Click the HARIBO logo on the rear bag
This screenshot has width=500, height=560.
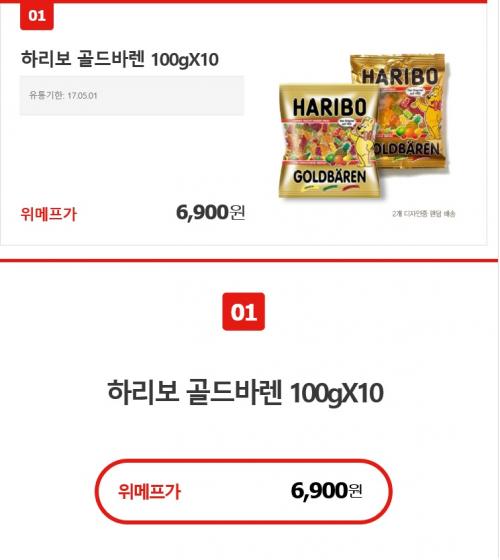pyautogui.click(x=400, y=76)
